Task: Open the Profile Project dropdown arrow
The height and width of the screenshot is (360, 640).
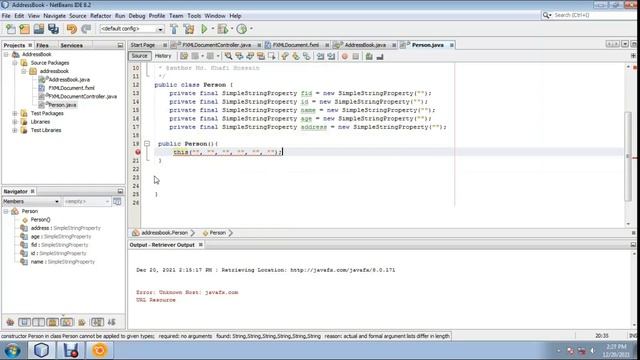Action: [x=251, y=29]
